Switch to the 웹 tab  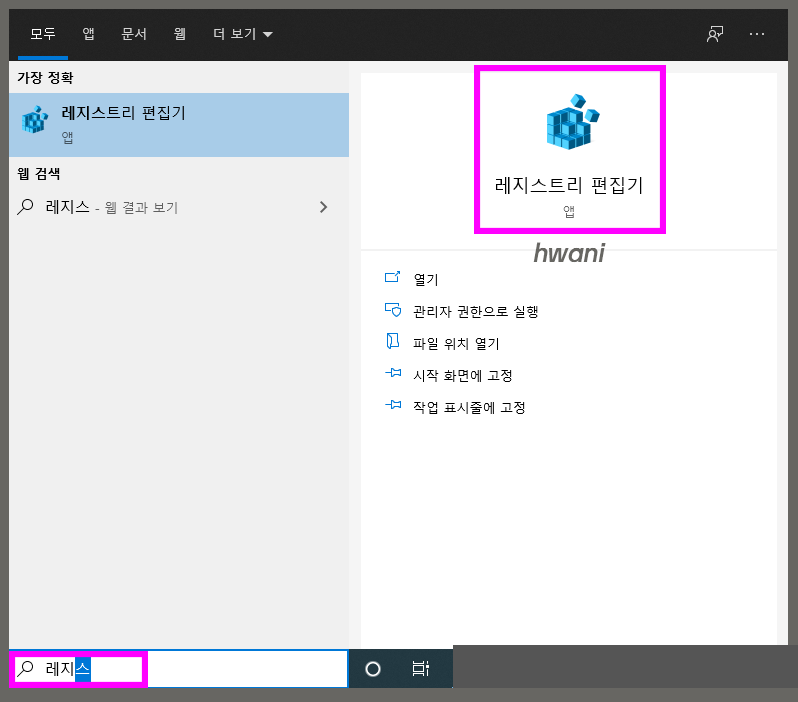179,34
